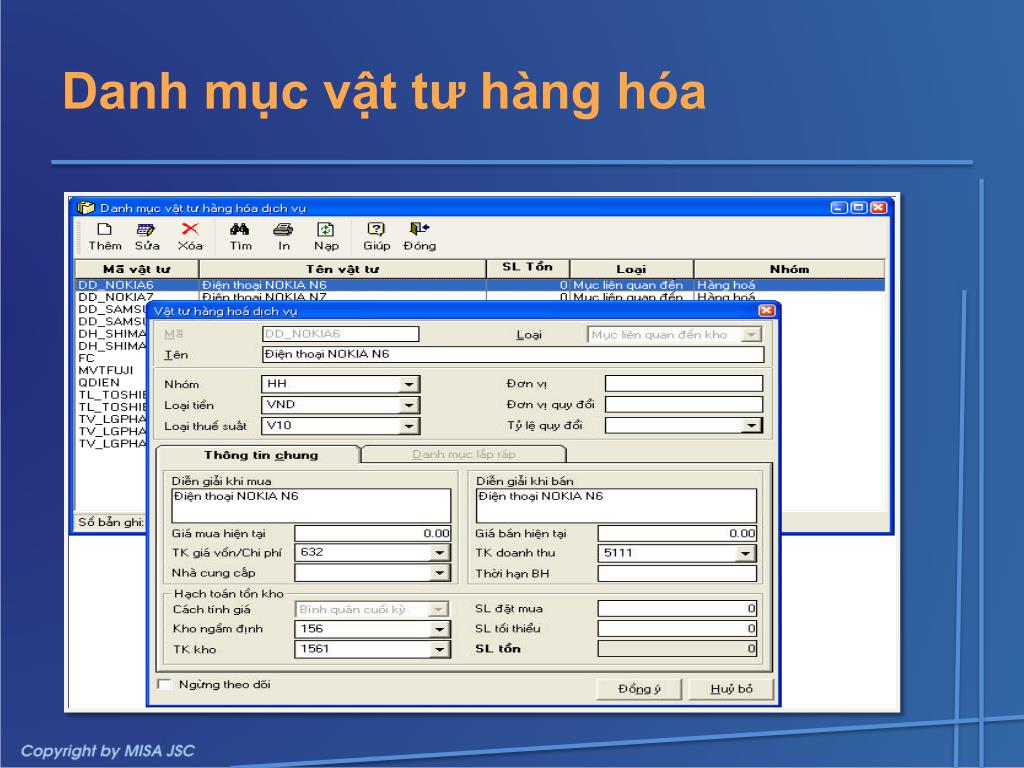Open the Nhóm dropdown showing HH

click(409, 384)
